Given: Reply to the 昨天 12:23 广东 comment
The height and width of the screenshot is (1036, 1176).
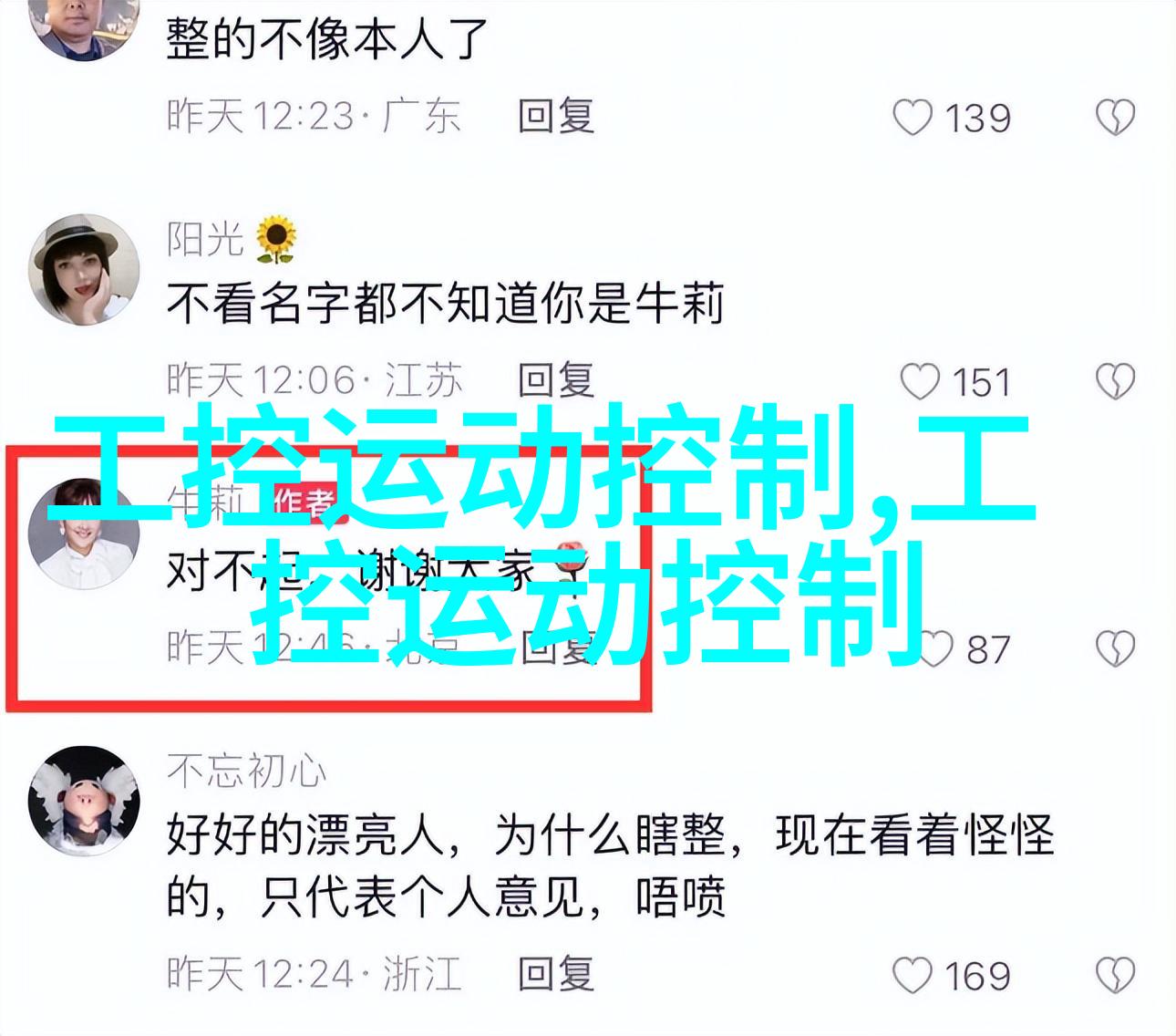Looking at the screenshot, I should tap(556, 117).
